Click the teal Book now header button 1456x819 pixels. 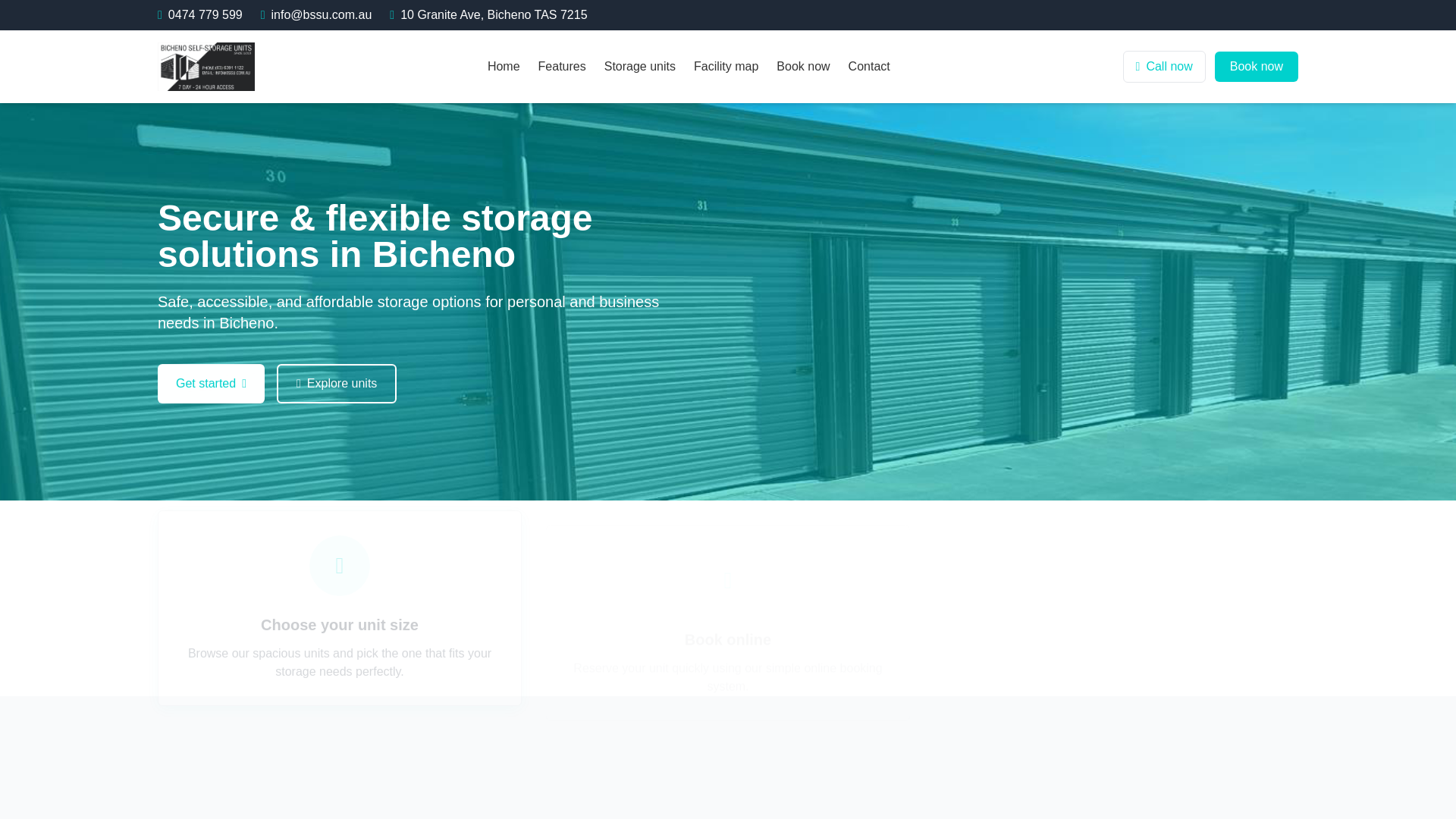(1256, 67)
